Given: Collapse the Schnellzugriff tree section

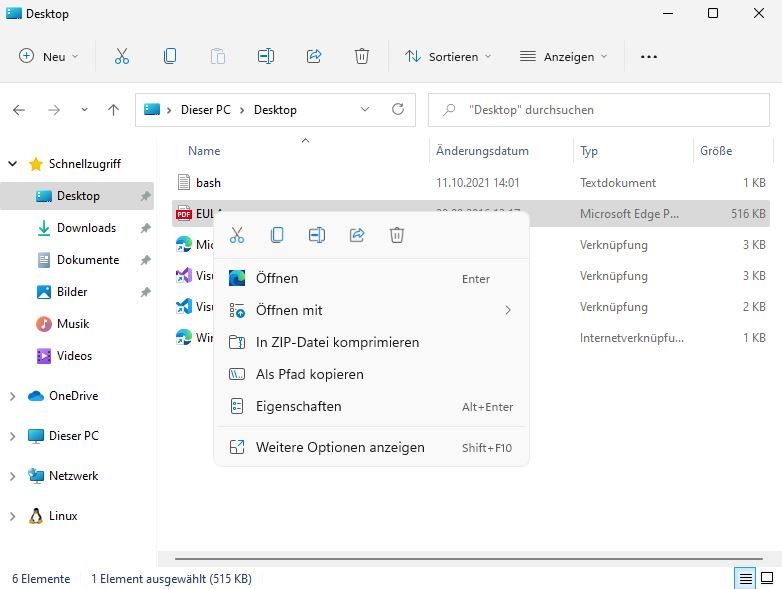Looking at the screenshot, I should (x=13, y=164).
